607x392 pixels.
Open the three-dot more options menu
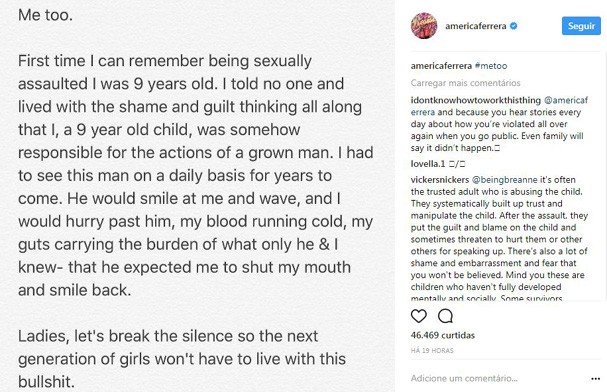(596, 378)
